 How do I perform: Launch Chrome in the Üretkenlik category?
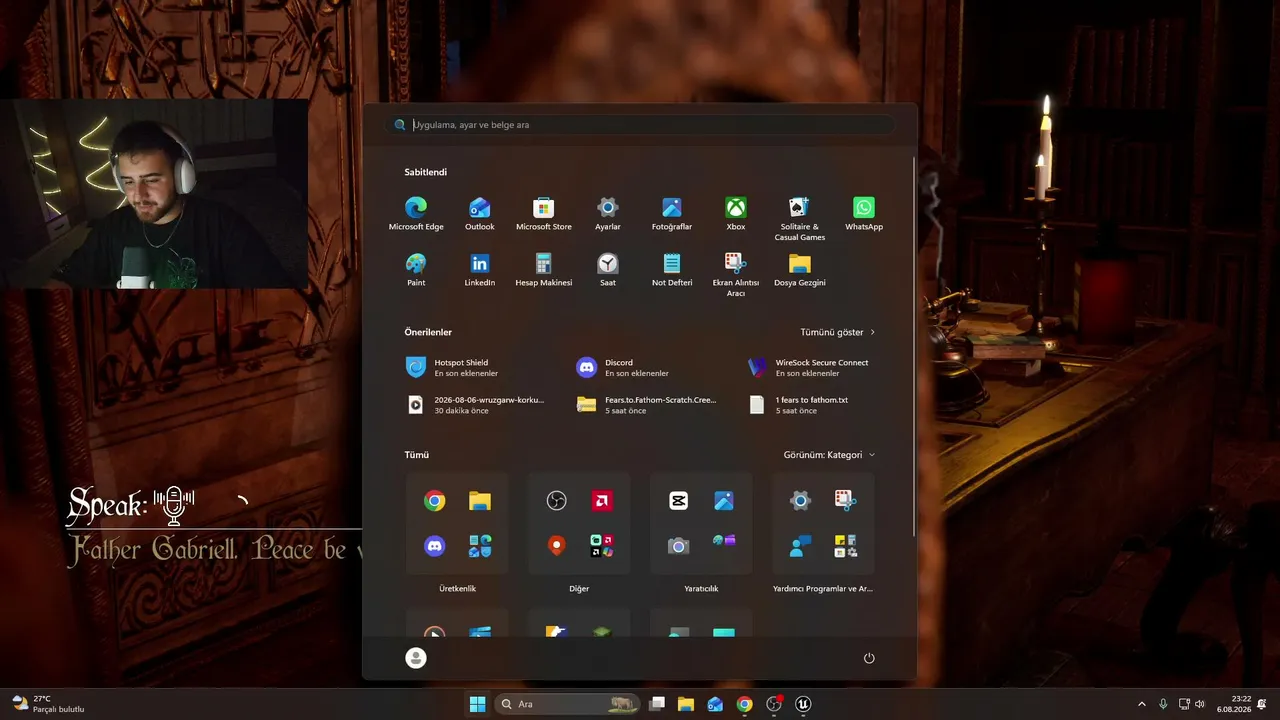coord(434,501)
